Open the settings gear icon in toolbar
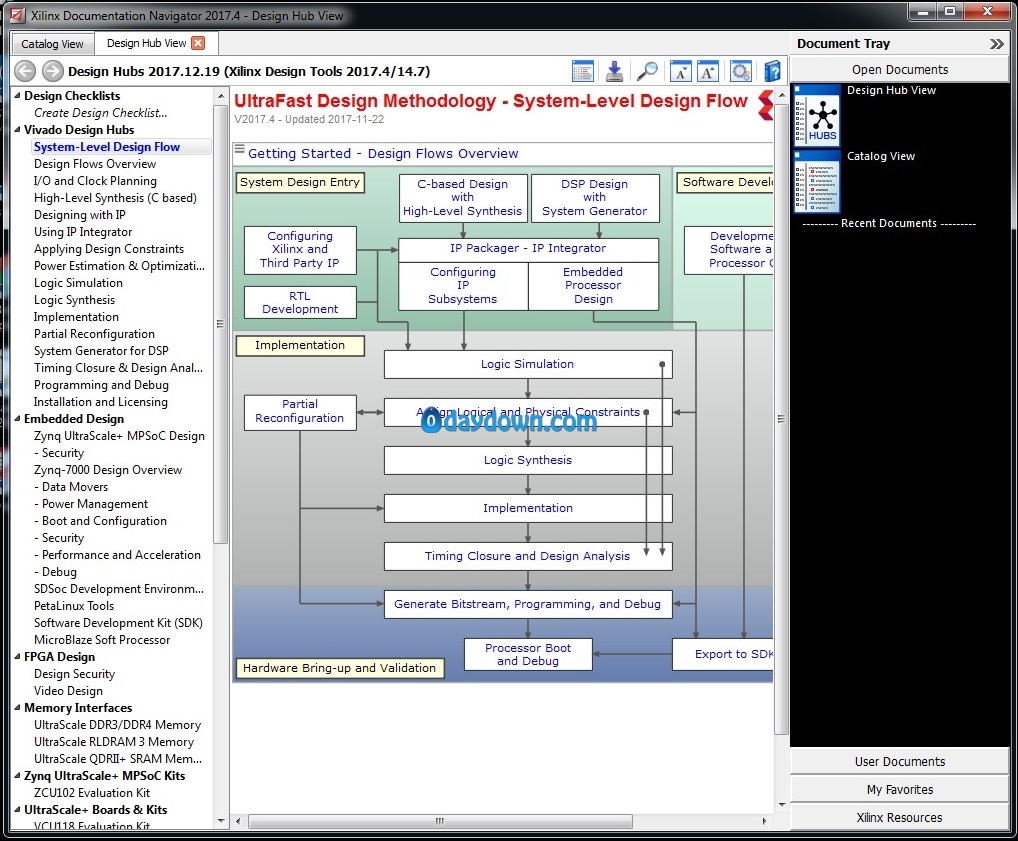 pos(740,71)
